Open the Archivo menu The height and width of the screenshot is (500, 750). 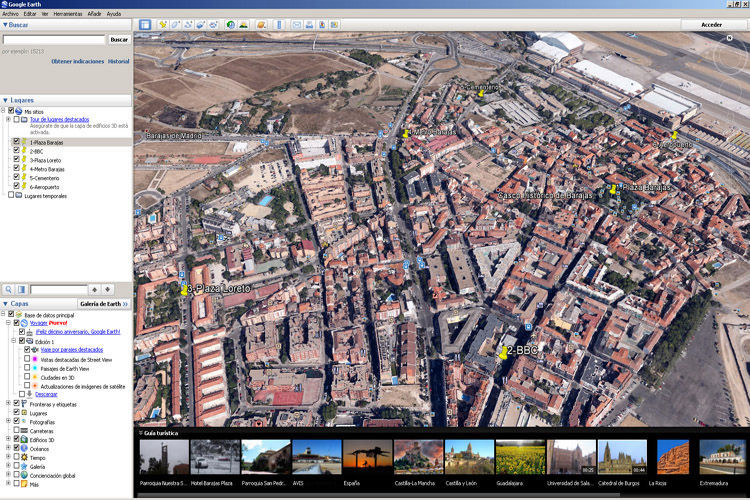11,14
